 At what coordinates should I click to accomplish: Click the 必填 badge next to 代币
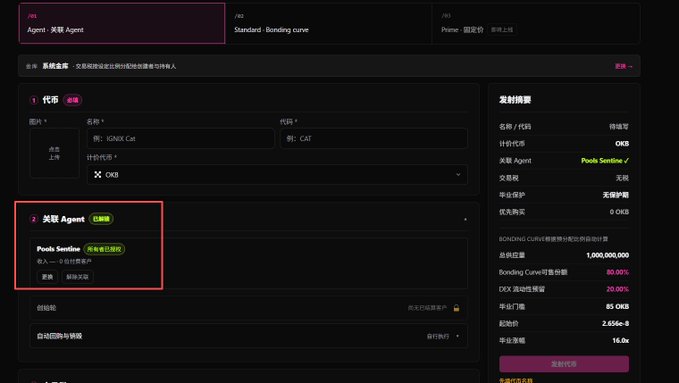[x=72, y=100]
